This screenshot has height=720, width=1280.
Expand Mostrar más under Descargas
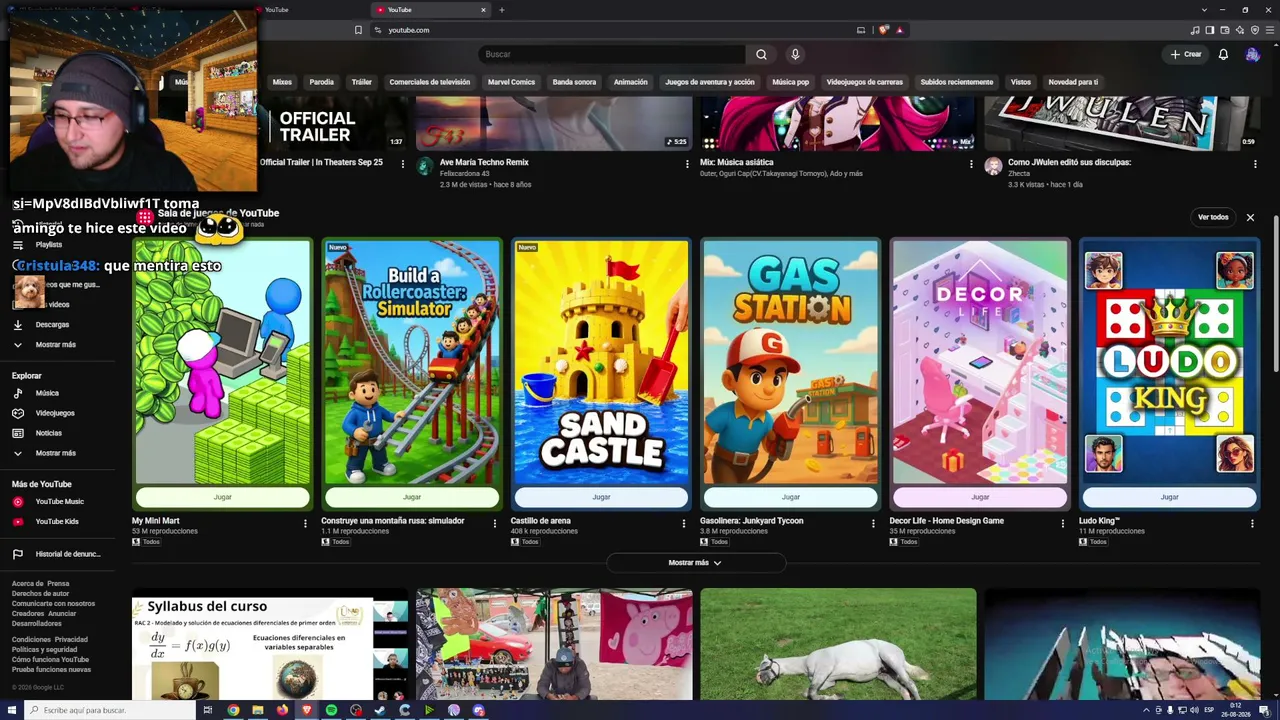coord(56,344)
